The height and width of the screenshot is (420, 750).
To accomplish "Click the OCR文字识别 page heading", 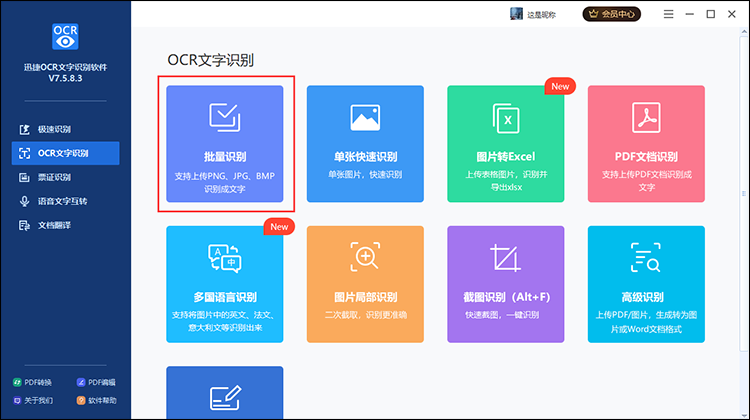I will click(210, 60).
